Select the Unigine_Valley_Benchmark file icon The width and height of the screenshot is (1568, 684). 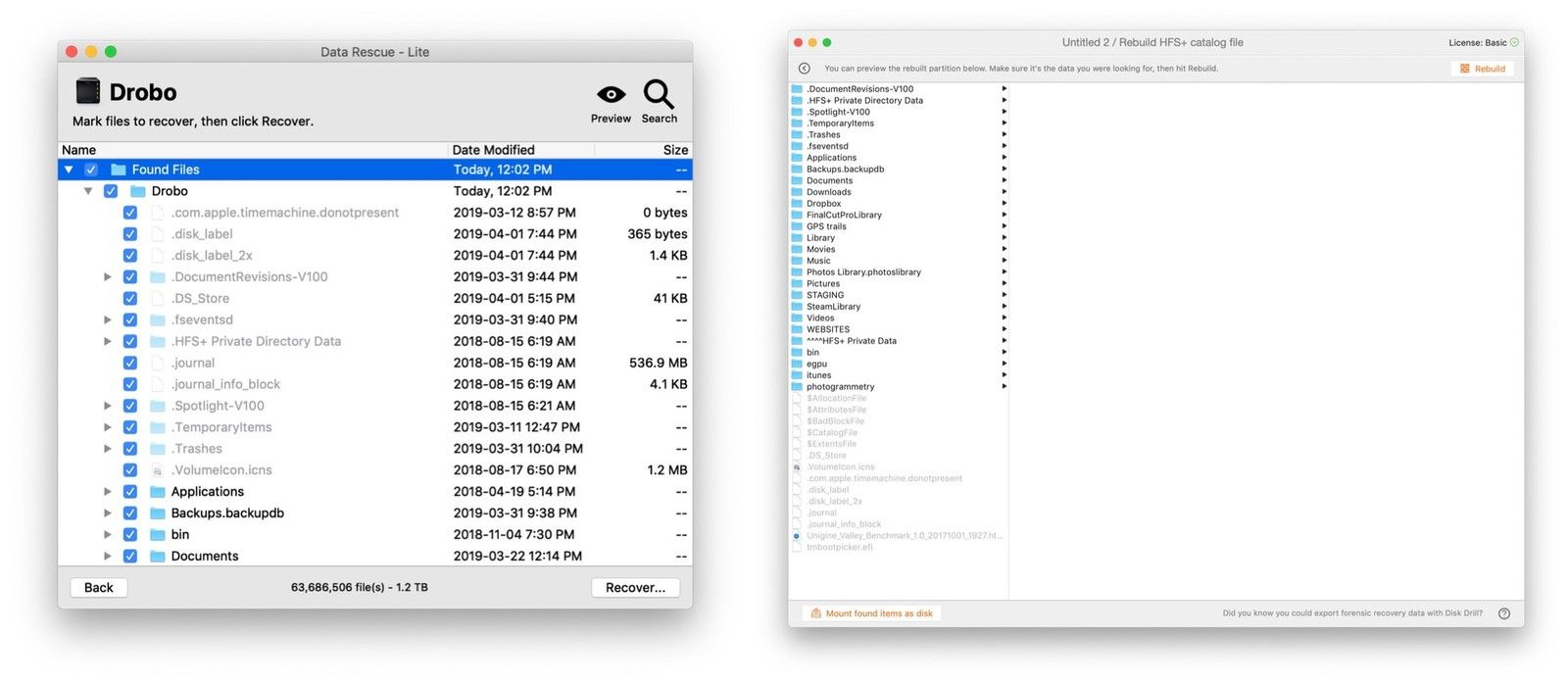point(797,536)
